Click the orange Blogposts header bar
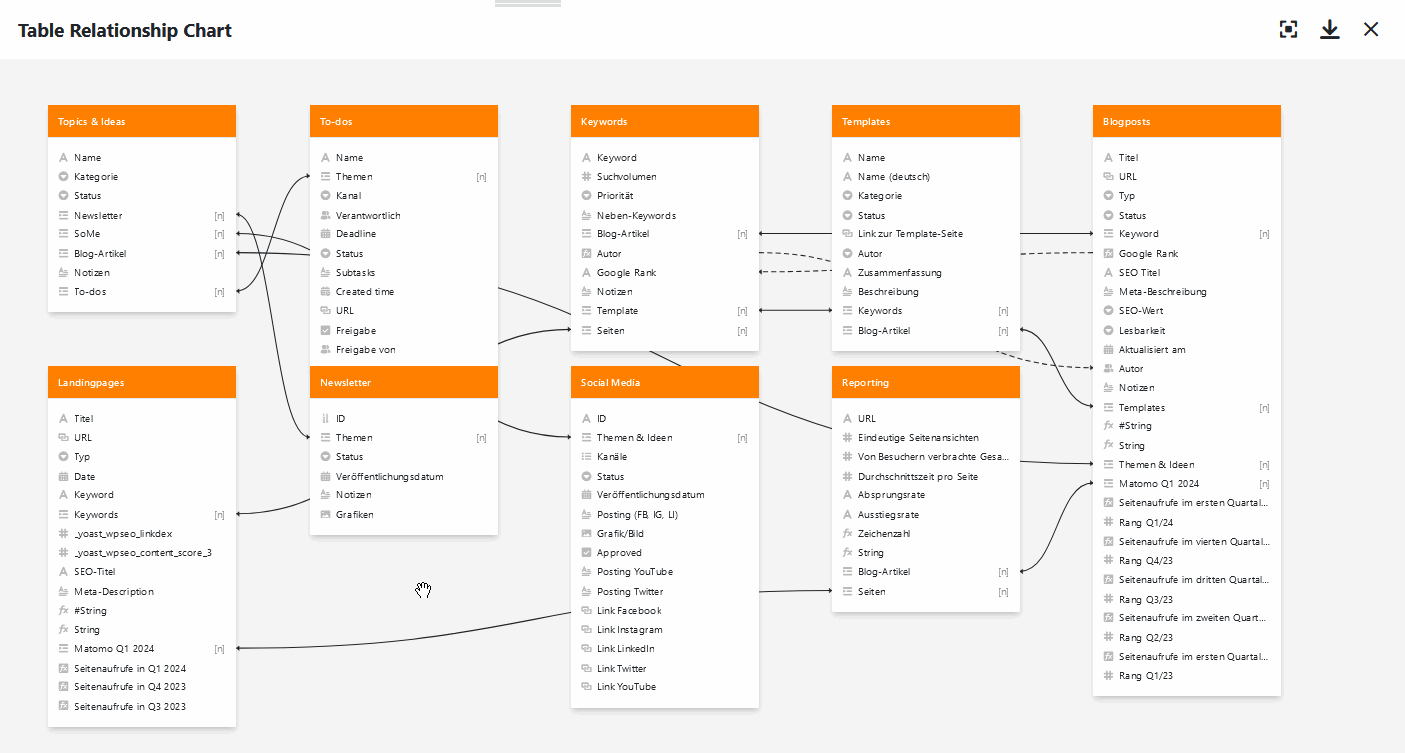Image resolution: width=1405 pixels, height=753 pixels. (1186, 121)
